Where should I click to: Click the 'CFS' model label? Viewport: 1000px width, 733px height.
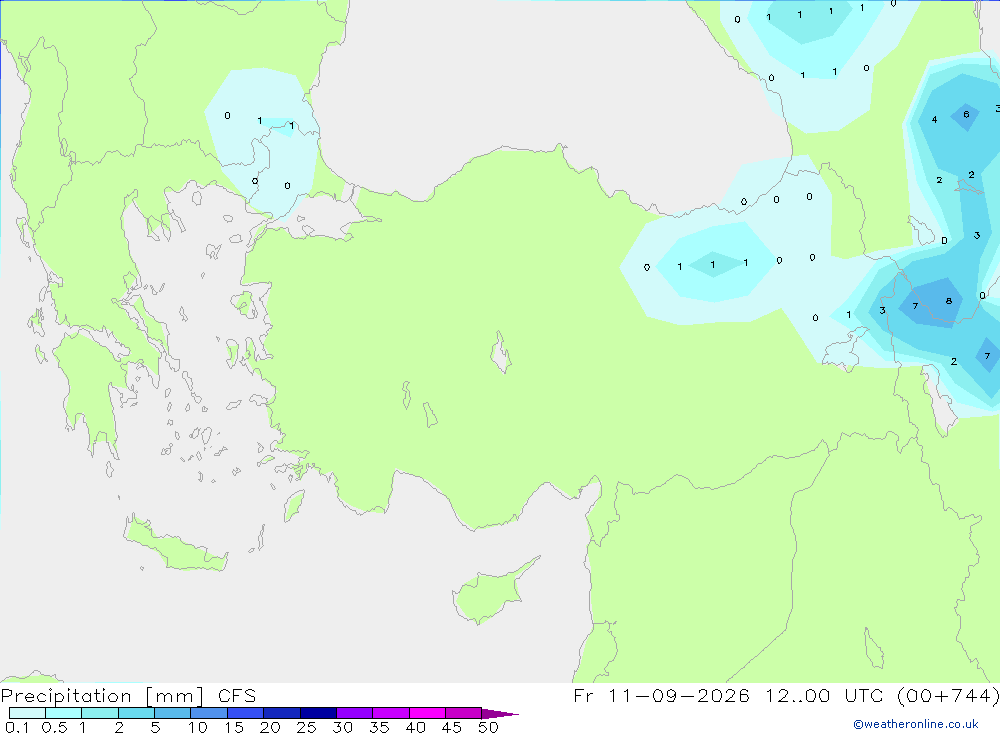pos(237,696)
